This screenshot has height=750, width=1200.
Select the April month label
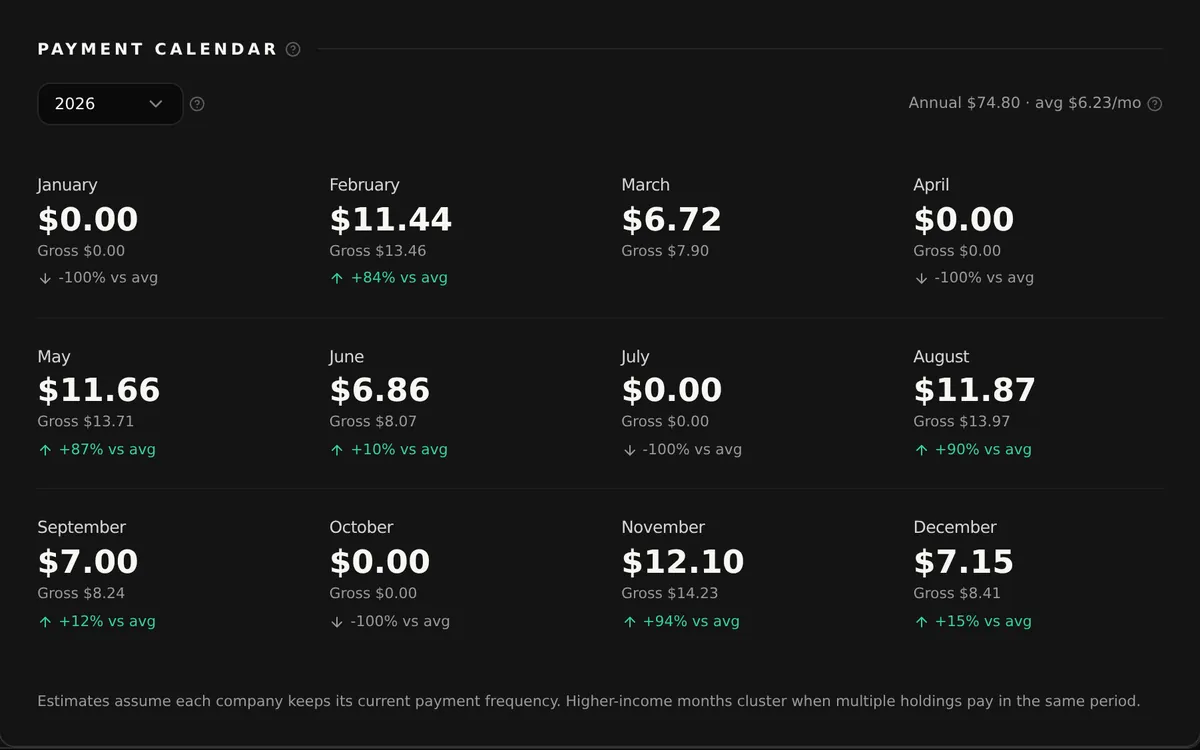pos(931,185)
